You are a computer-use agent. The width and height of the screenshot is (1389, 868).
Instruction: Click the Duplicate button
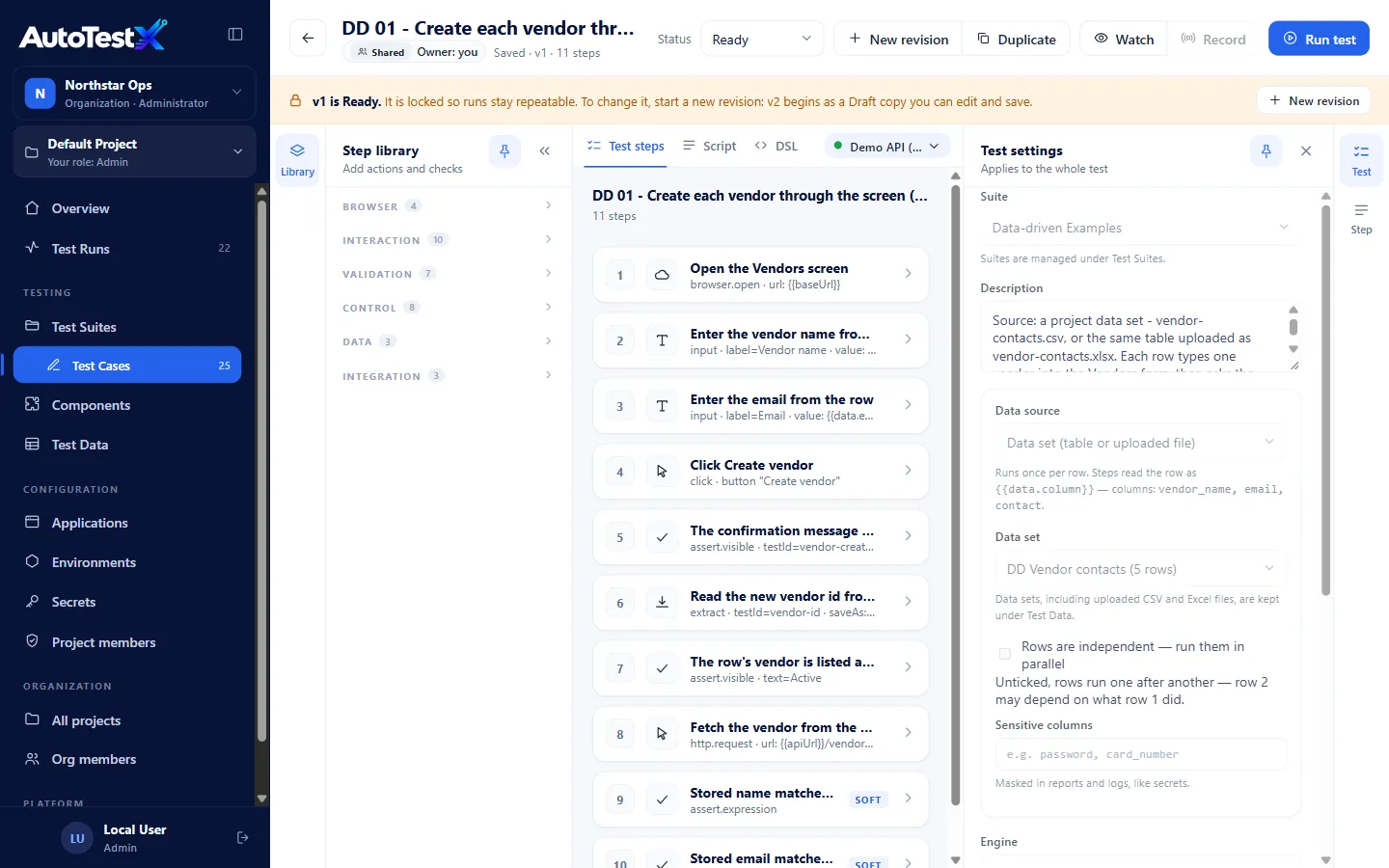pos(1017,39)
